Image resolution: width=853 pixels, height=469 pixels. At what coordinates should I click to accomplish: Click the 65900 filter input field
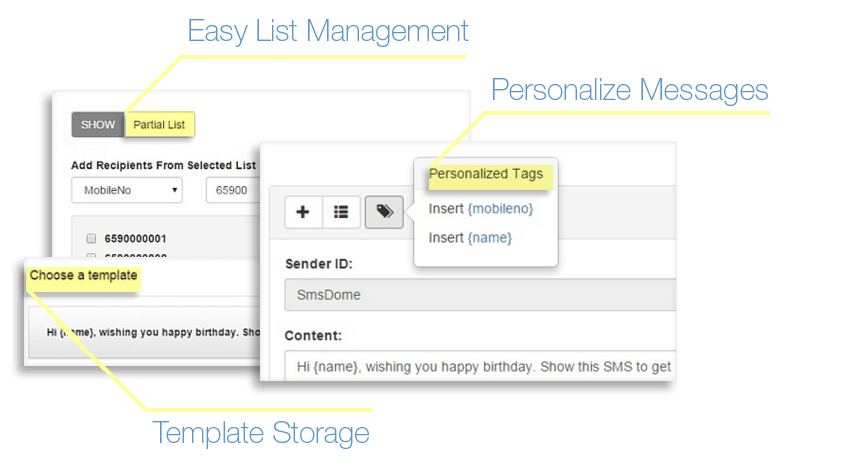pos(233,190)
